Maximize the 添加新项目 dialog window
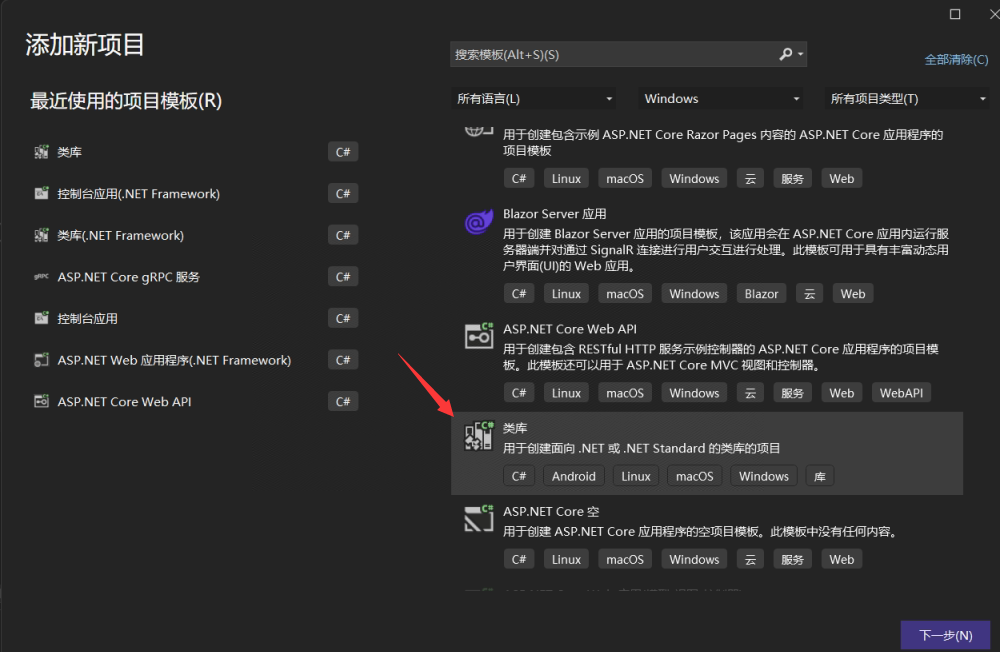This screenshot has height=652, width=1000. (x=955, y=13)
